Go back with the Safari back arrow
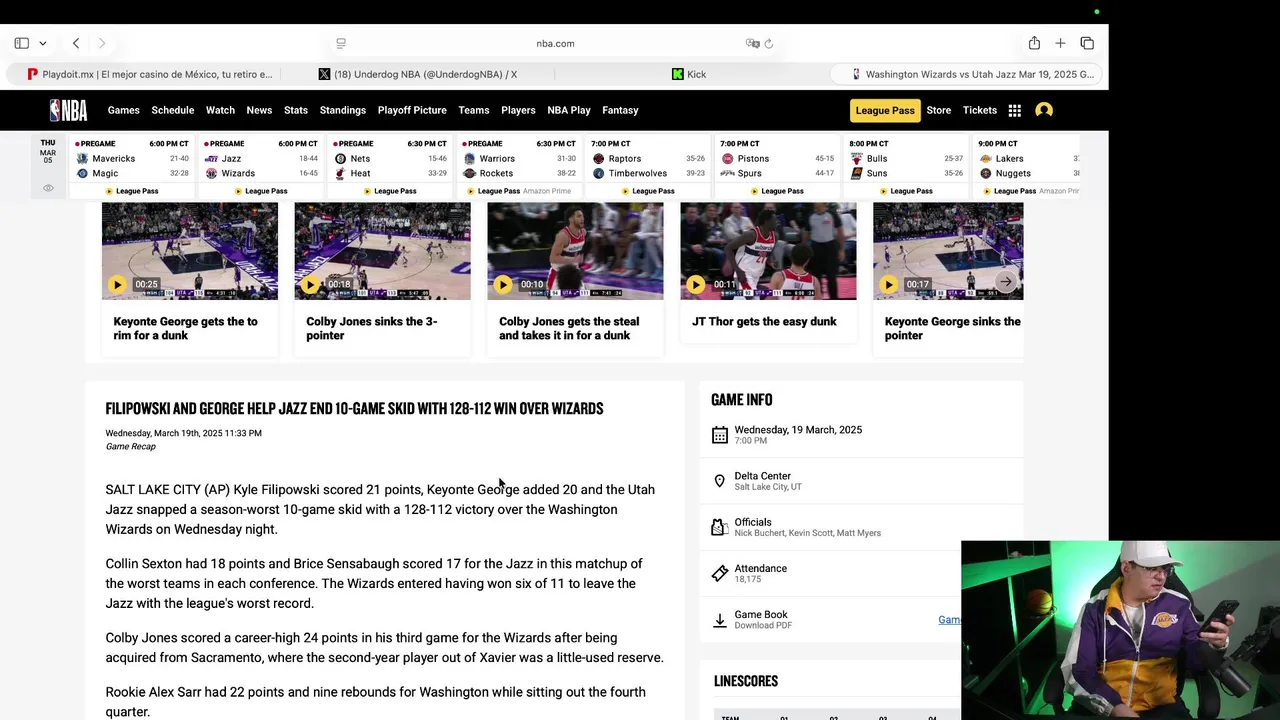Screen dimensions: 1280x720 tap(76, 43)
